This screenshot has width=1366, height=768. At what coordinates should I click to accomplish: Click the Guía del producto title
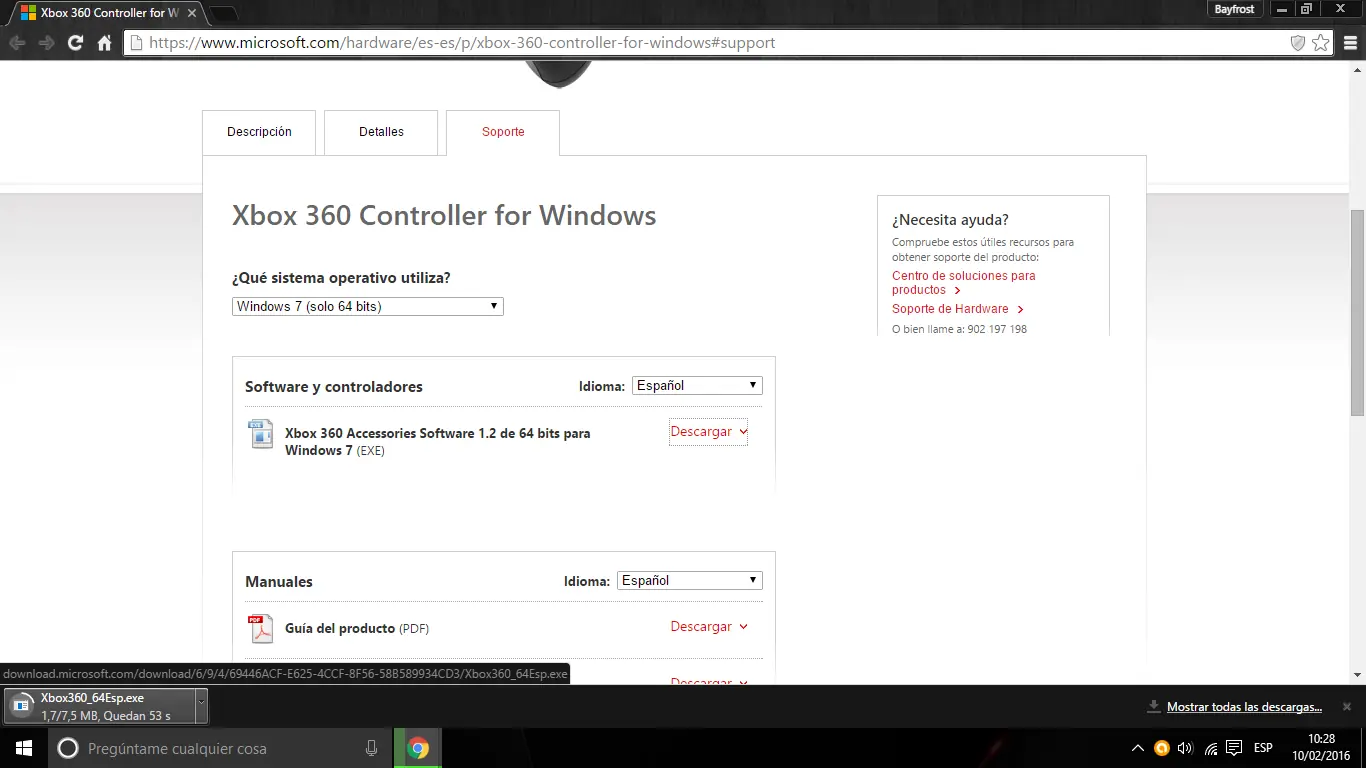tap(340, 628)
